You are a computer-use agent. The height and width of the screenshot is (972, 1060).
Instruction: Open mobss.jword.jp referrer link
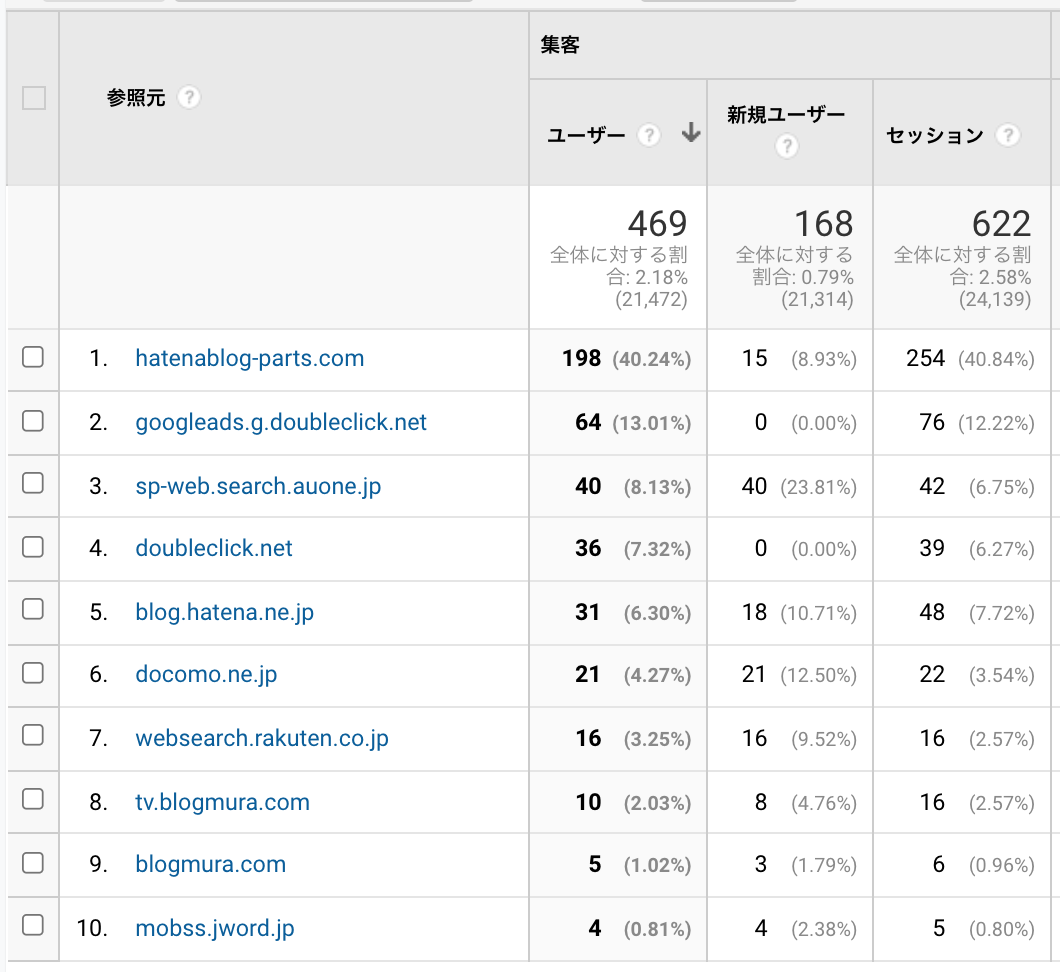pyautogui.click(x=214, y=929)
